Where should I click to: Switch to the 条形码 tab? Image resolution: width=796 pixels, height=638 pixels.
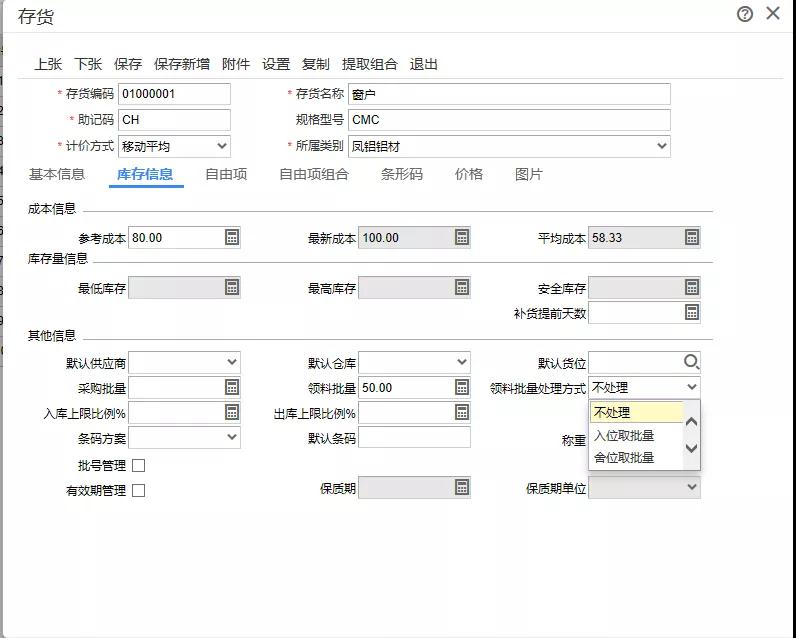click(402, 174)
